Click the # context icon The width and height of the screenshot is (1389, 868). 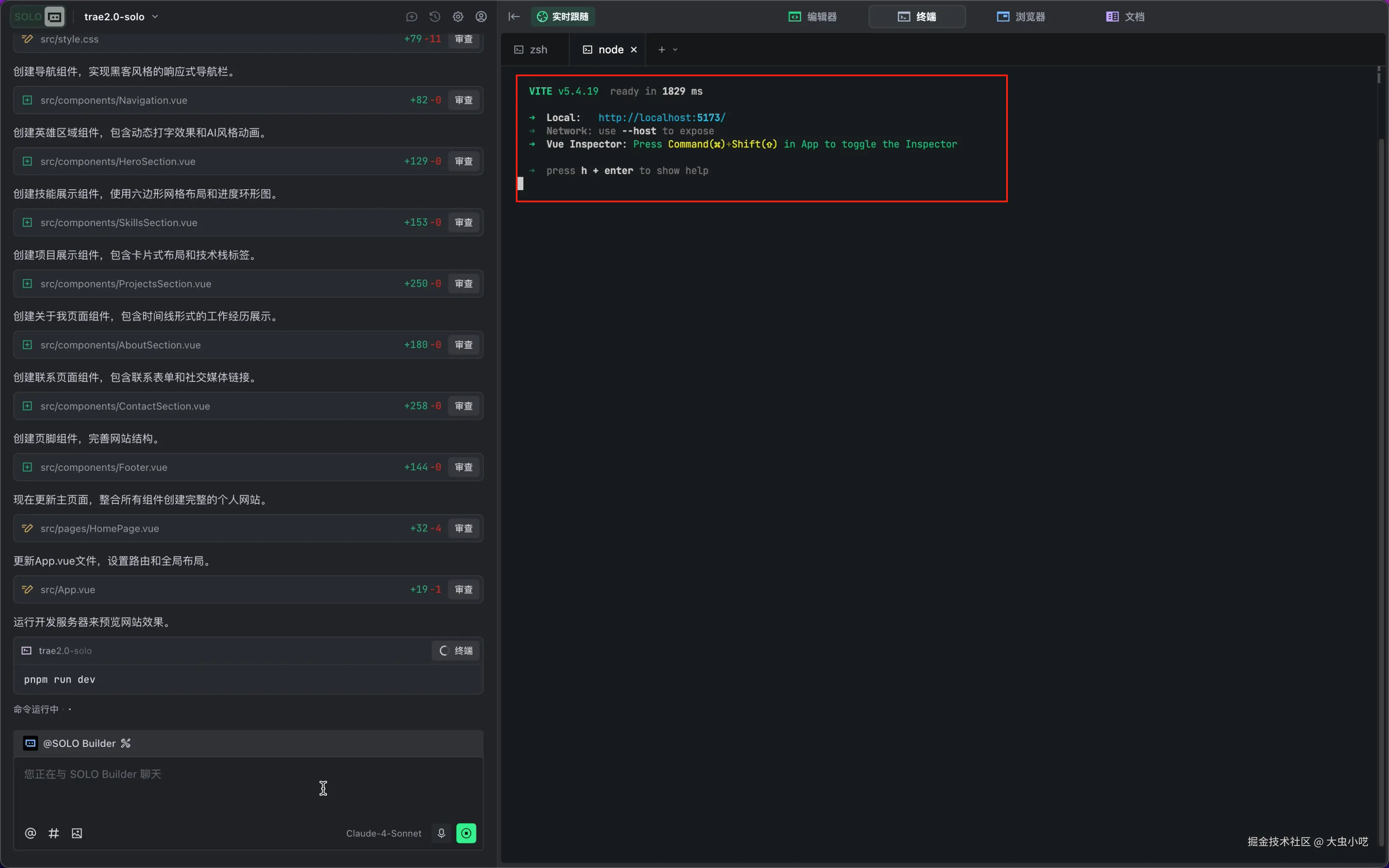tap(53, 833)
